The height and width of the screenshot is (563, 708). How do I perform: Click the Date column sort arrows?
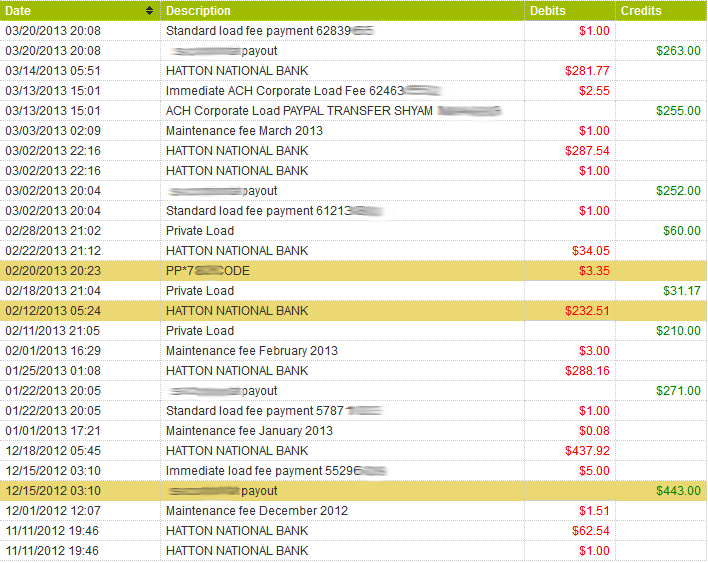point(149,11)
